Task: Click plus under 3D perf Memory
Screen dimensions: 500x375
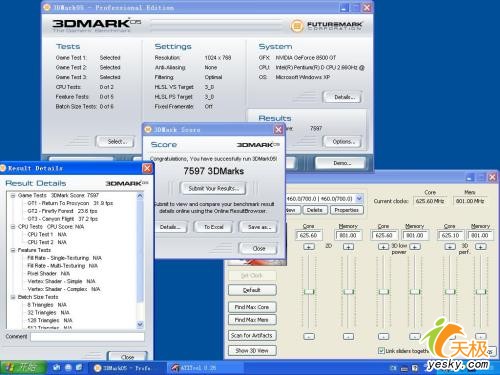Action: click(480, 247)
